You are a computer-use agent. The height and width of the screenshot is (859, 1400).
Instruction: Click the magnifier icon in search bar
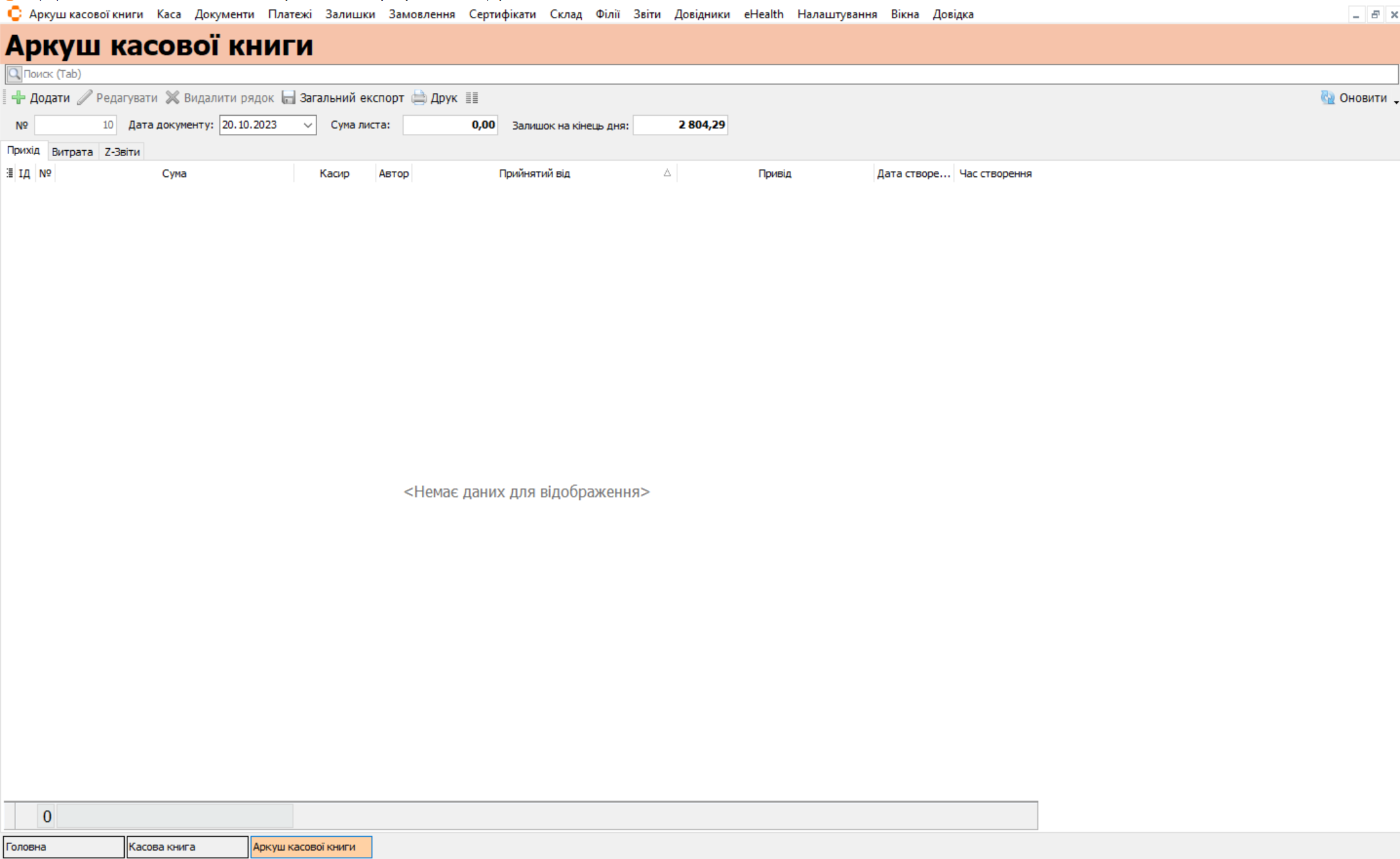pos(14,73)
